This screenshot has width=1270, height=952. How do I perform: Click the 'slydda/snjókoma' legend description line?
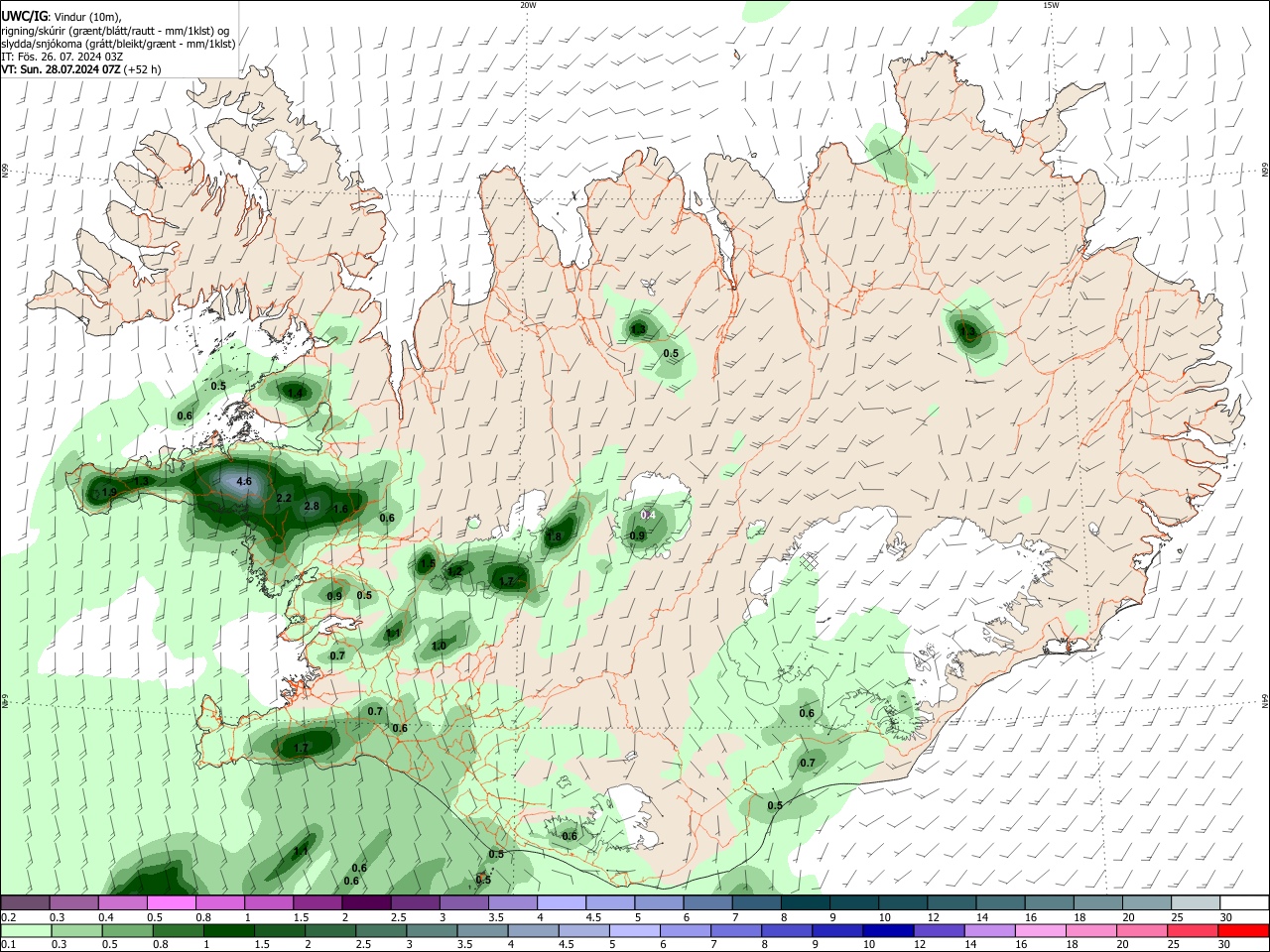click(x=118, y=44)
